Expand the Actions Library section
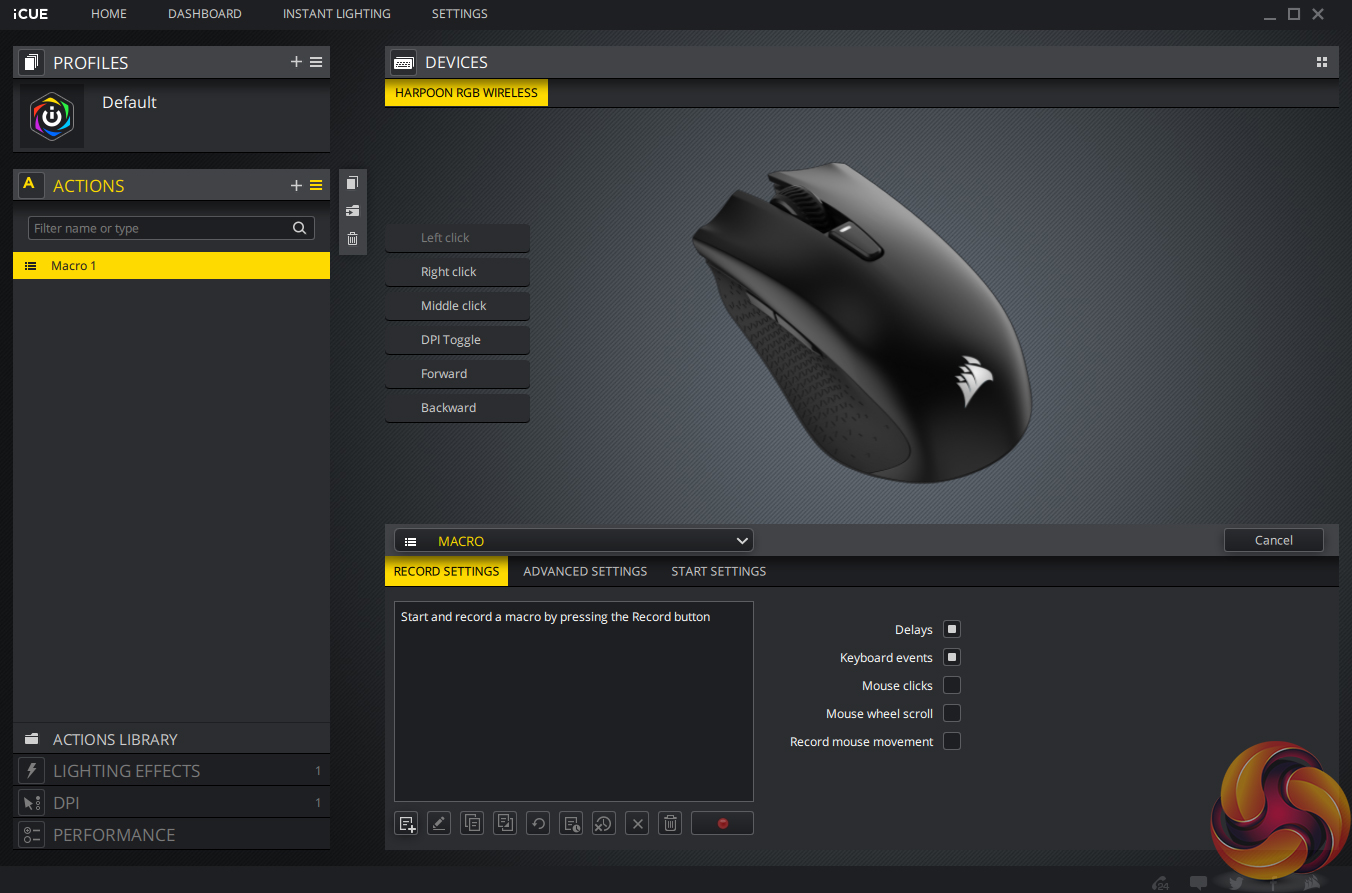The image size is (1352, 893). point(171,739)
